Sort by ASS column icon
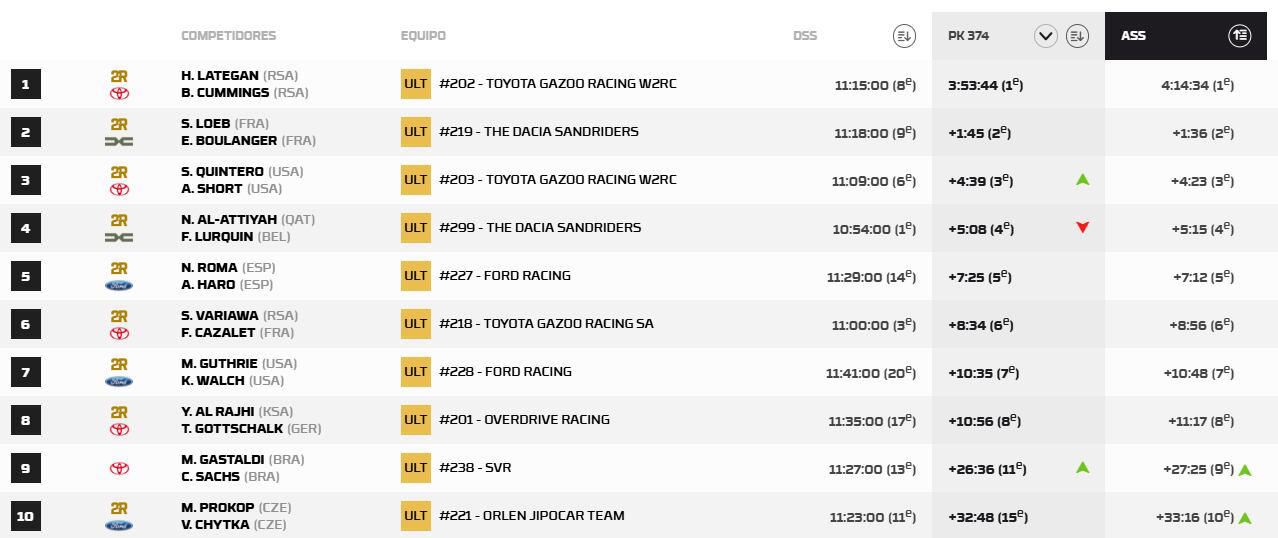The image size is (1278, 538). point(1239,36)
